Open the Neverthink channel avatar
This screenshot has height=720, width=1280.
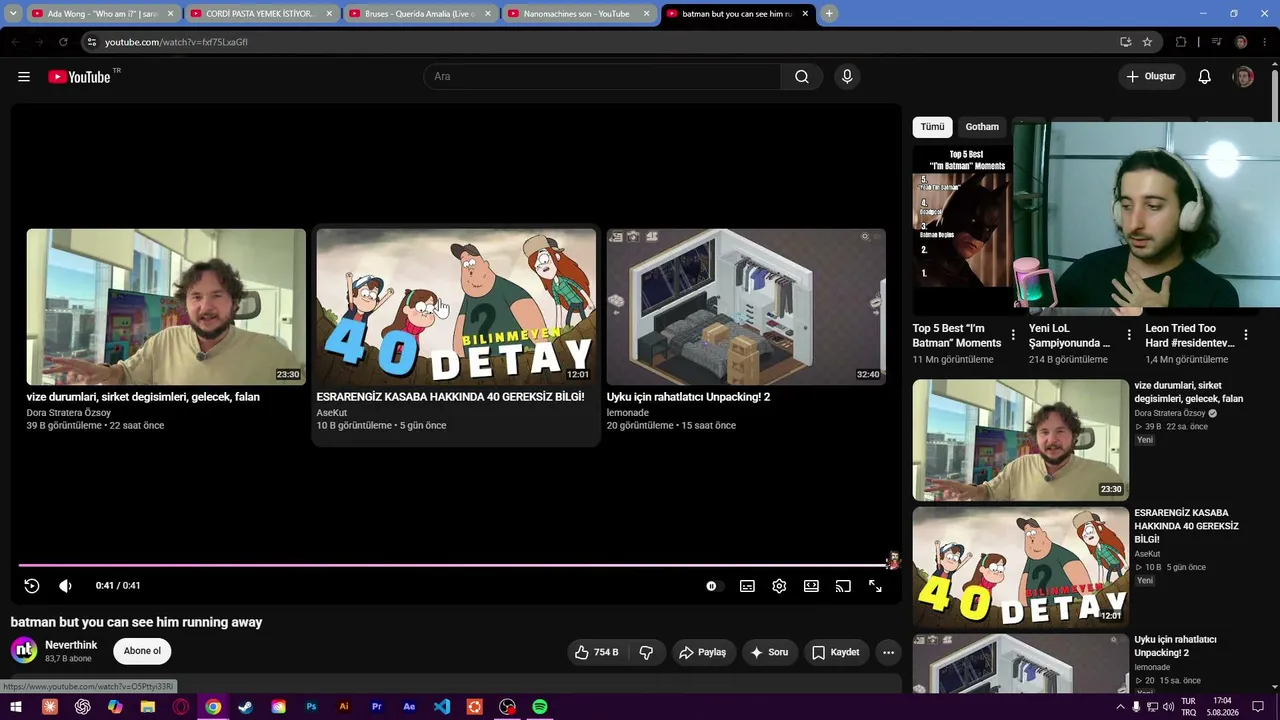[x=24, y=650]
